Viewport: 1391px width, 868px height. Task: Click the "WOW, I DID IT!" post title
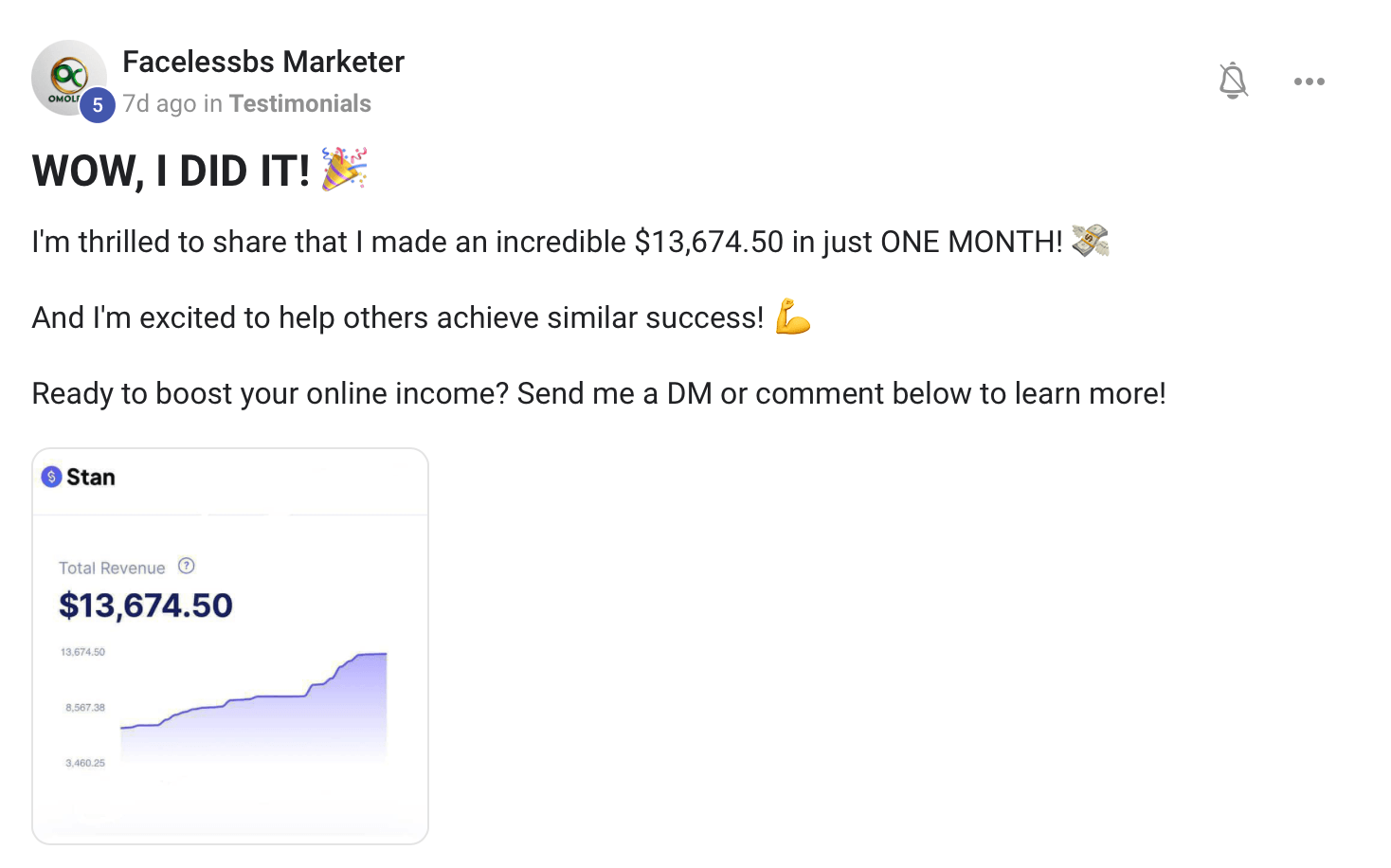171,171
